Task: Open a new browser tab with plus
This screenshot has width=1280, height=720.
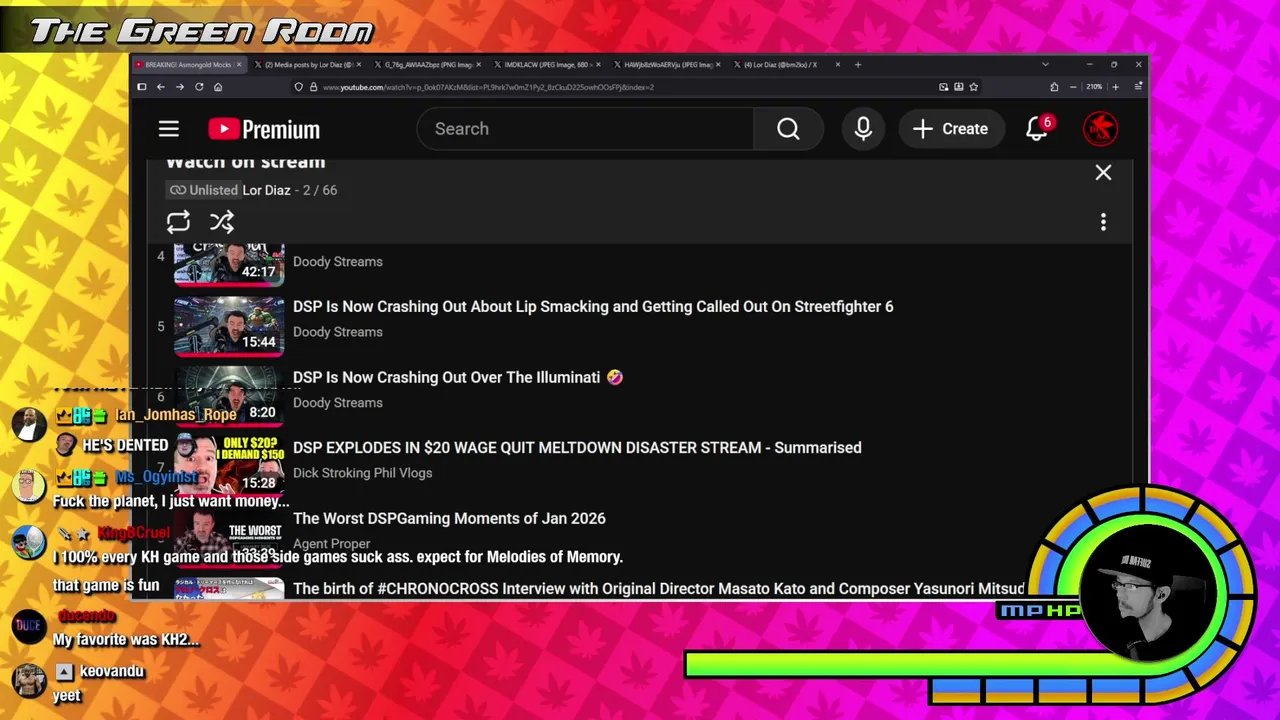Action: 857,64
